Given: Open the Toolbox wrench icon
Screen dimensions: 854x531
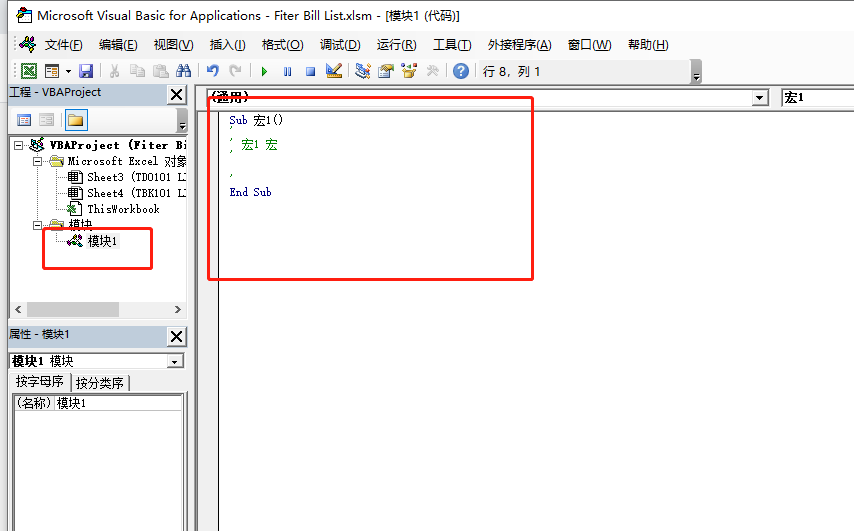Looking at the screenshot, I should coord(432,71).
